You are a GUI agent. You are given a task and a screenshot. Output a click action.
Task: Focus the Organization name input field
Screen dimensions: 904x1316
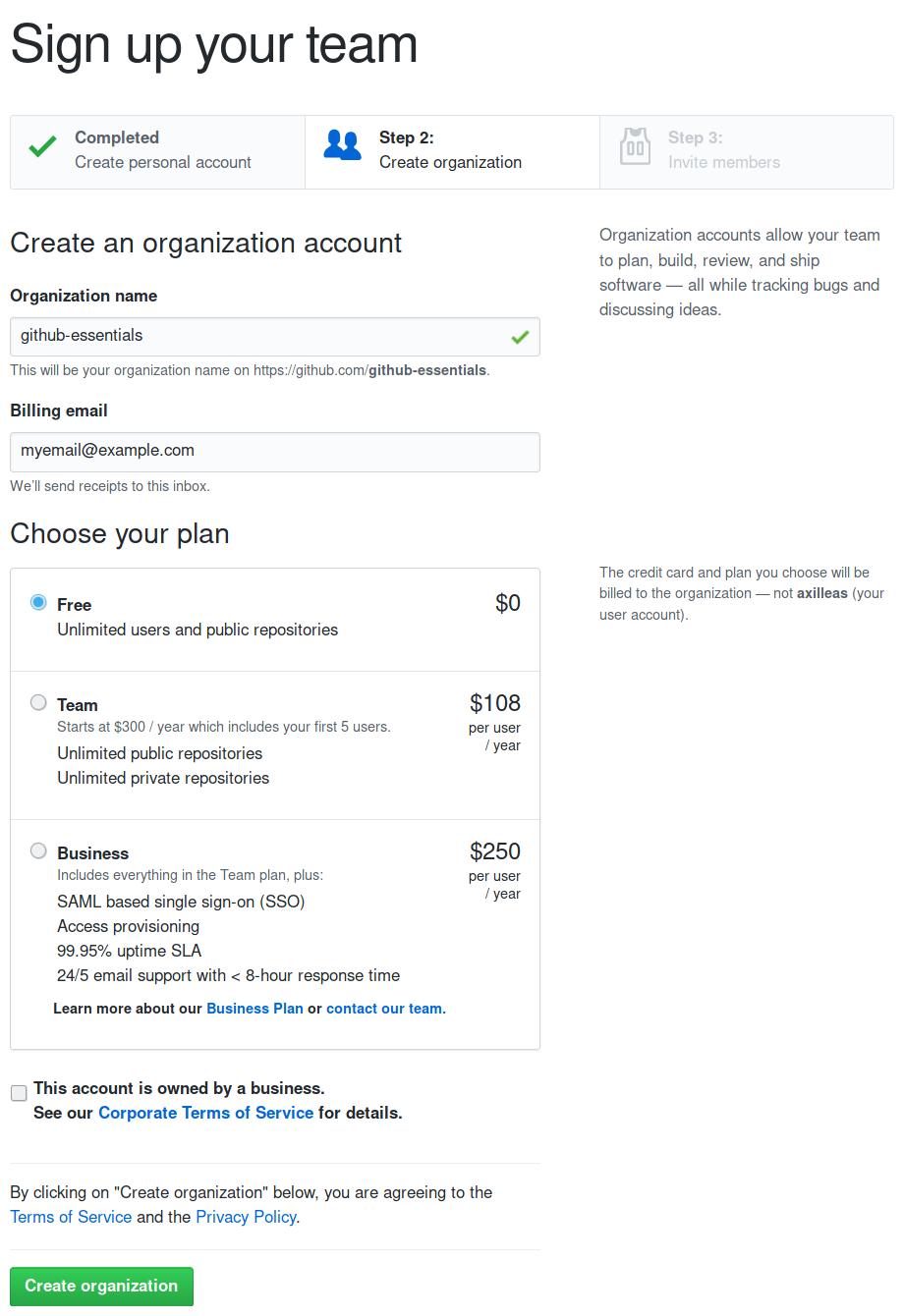[275, 337]
